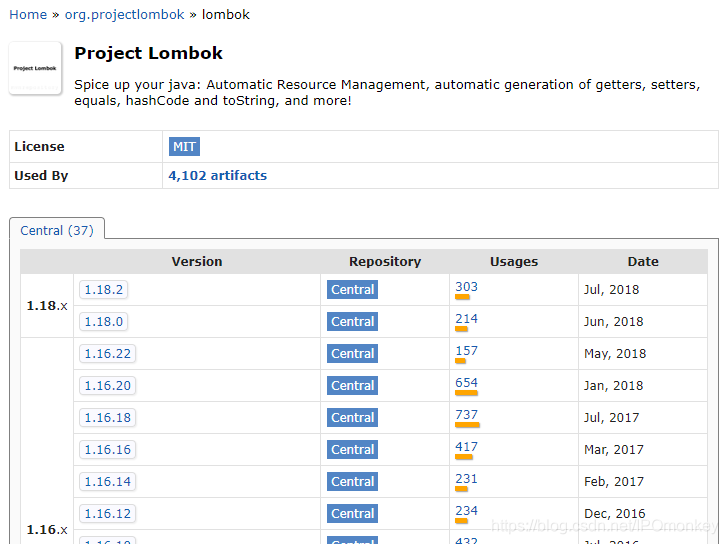Click Central badge for version 1.16.14

(352, 482)
